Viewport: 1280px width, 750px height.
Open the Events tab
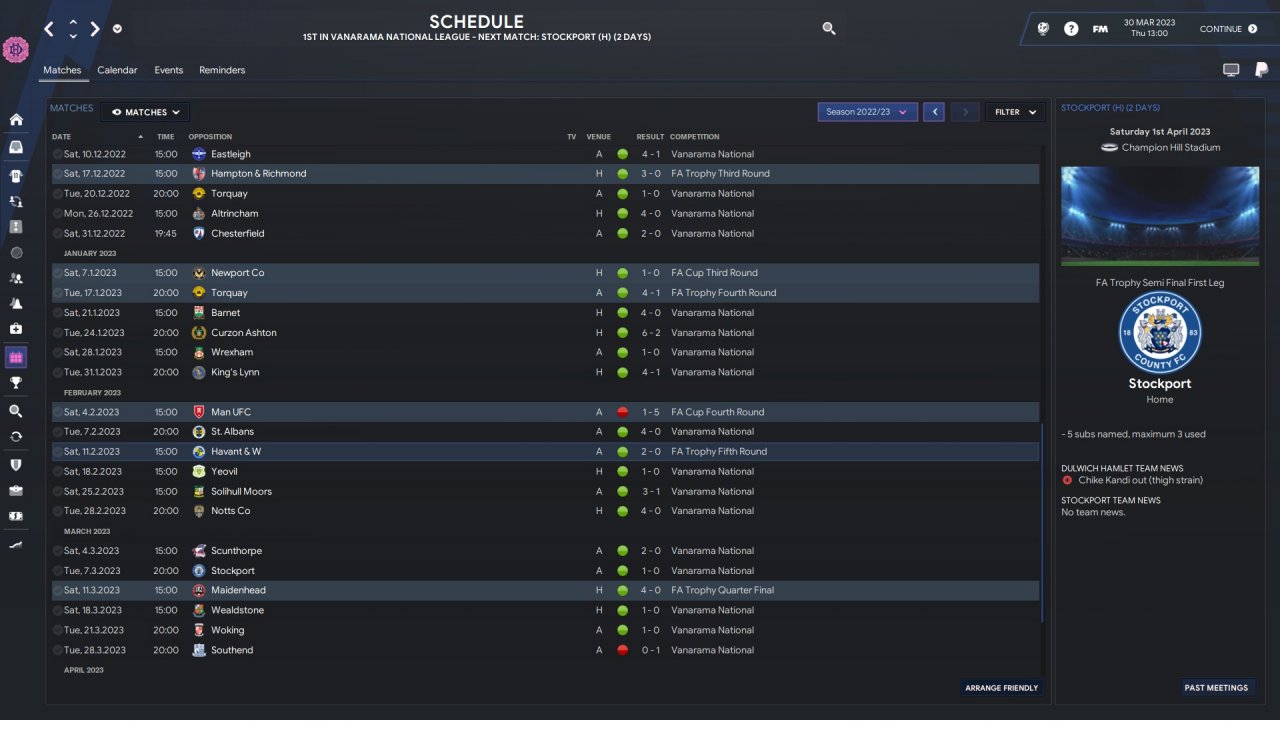(x=169, y=70)
